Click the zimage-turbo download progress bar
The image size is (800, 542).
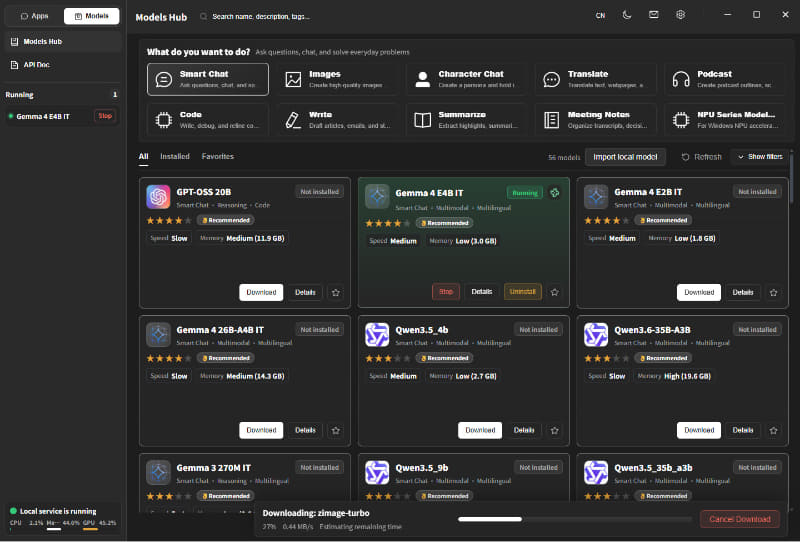point(574,519)
